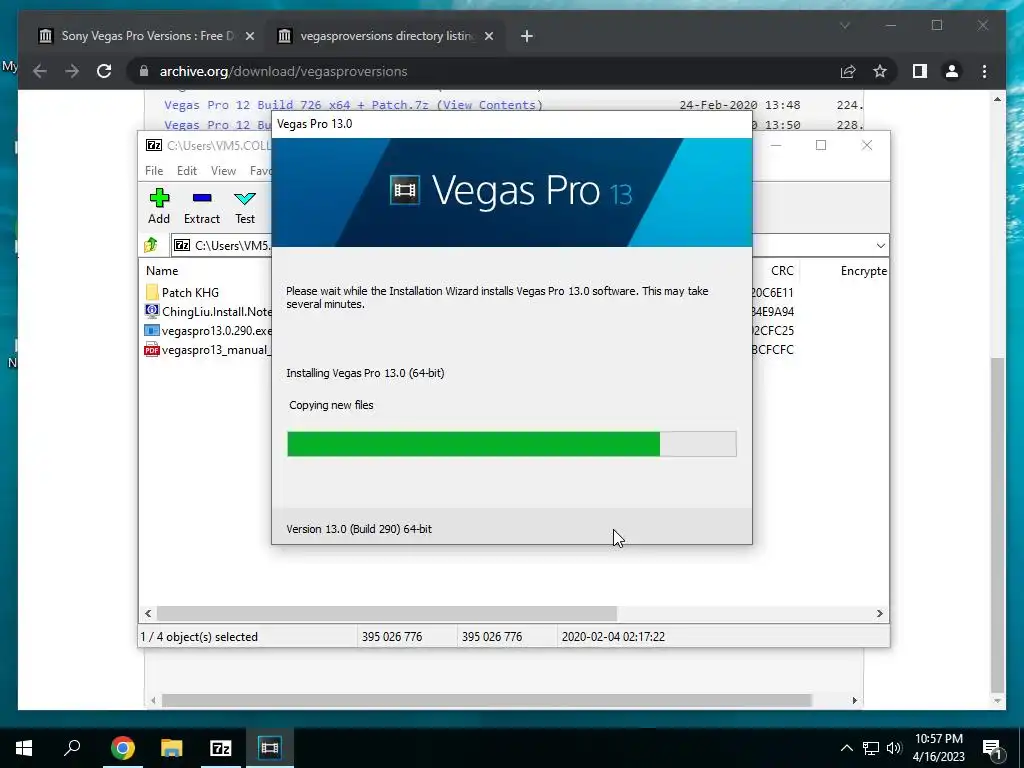The height and width of the screenshot is (768, 1024).
Task: Switch to Vegas Pro installer taskbar icon
Action: pyautogui.click(x=270, y=748)
